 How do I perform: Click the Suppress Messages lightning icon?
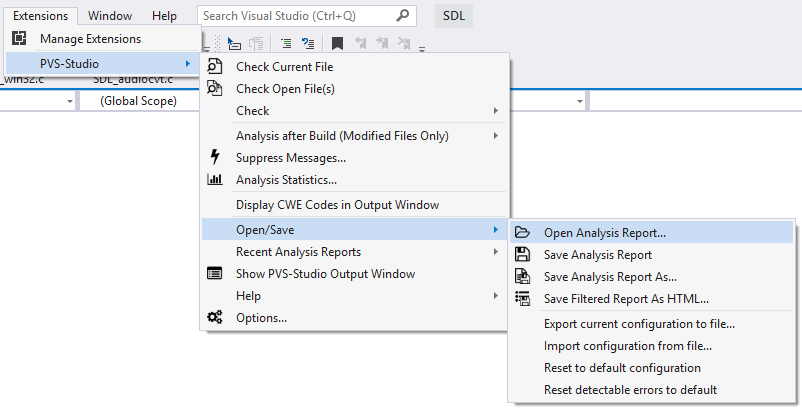point(215,157)
